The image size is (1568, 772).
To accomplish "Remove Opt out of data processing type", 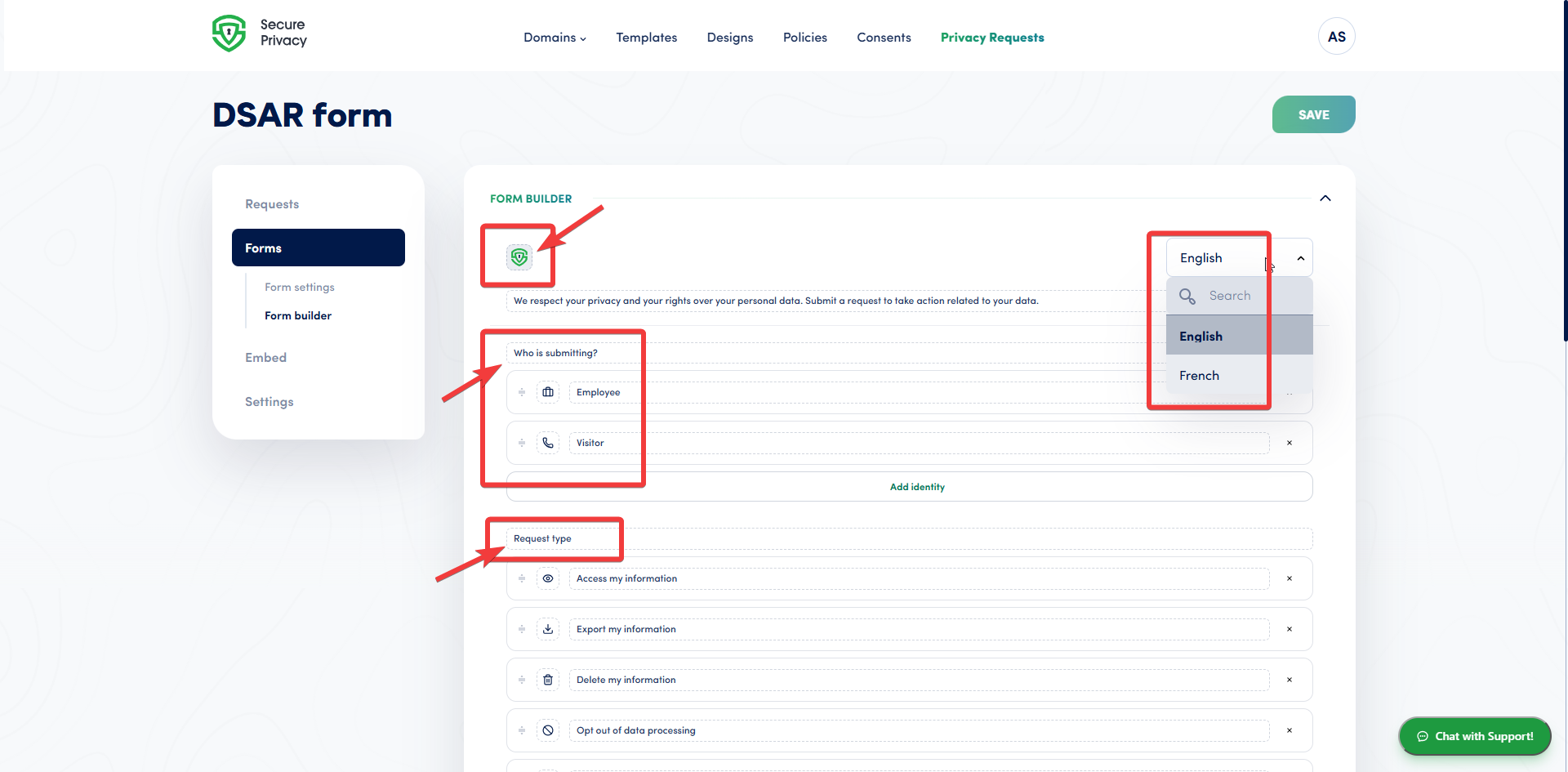I will (x=1290, y=730).
